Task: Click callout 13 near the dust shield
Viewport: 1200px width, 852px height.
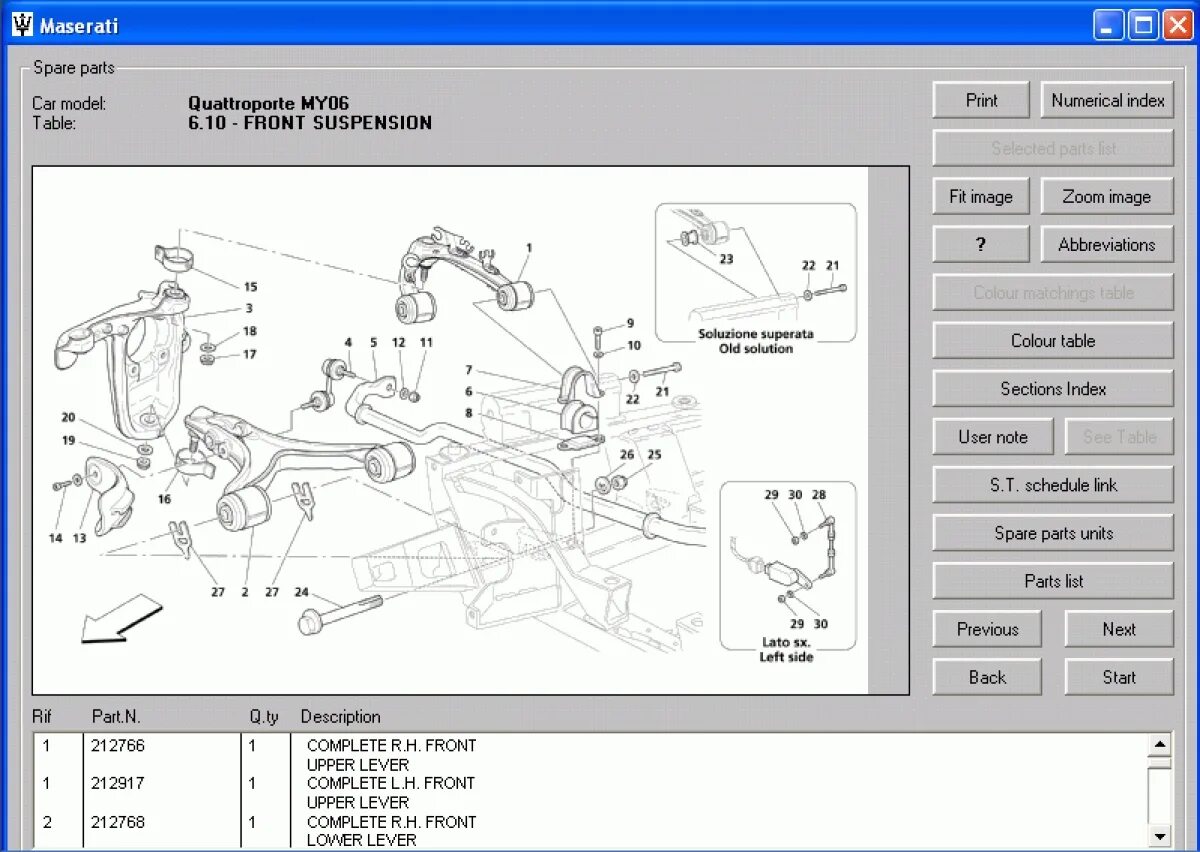Action: (79, 538)
